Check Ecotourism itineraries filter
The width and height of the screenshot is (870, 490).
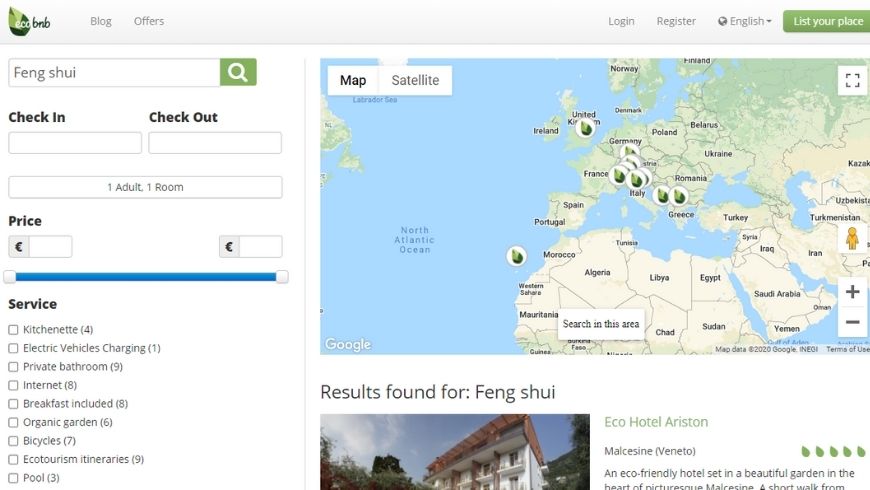pos(13,459)
